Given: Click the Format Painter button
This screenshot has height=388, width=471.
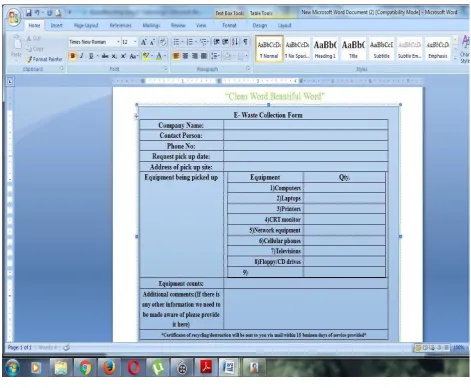Looking at the screenshot, I should pyautogui.click(x=44, y=59).
